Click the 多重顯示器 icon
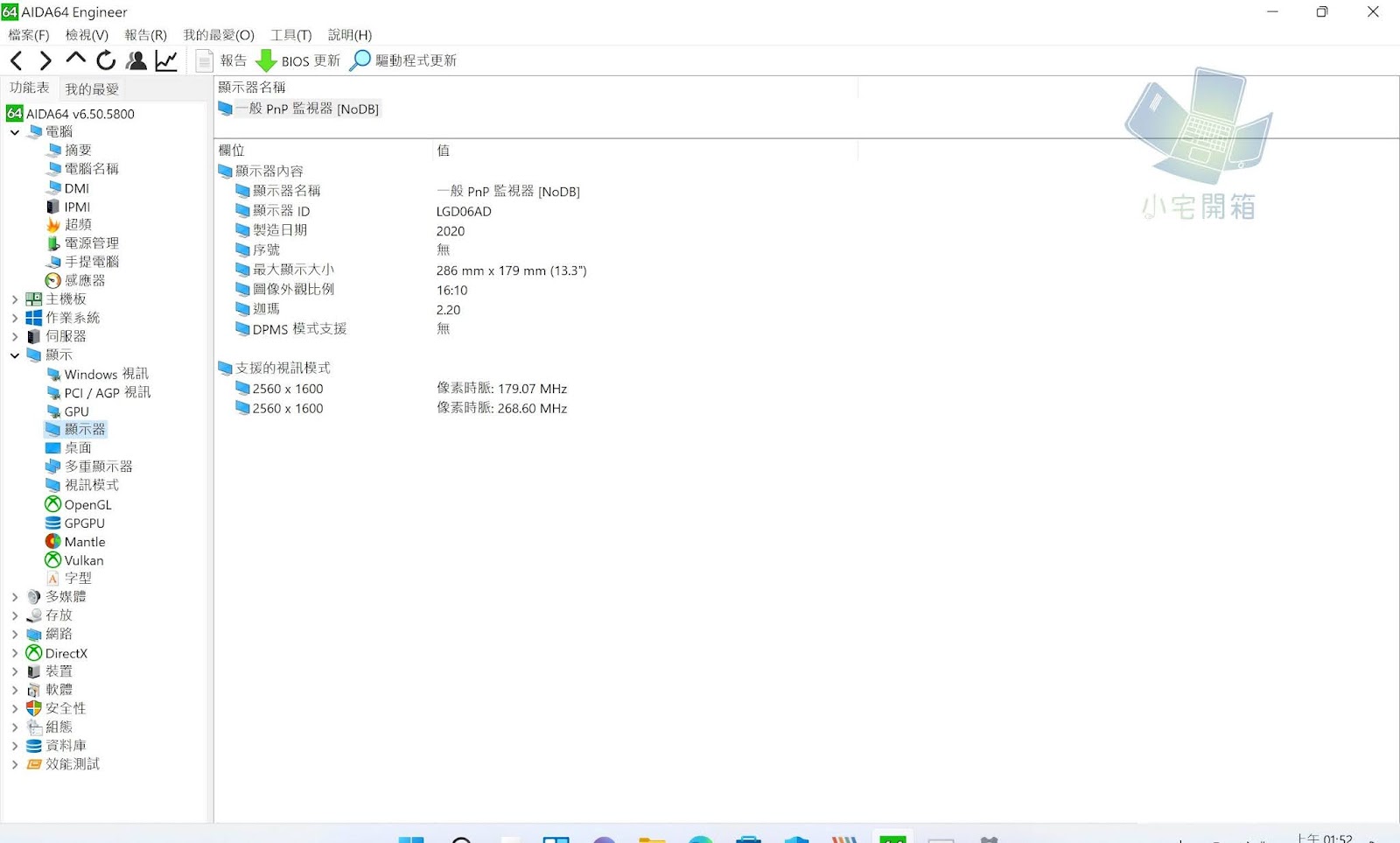 coord(53,467)
